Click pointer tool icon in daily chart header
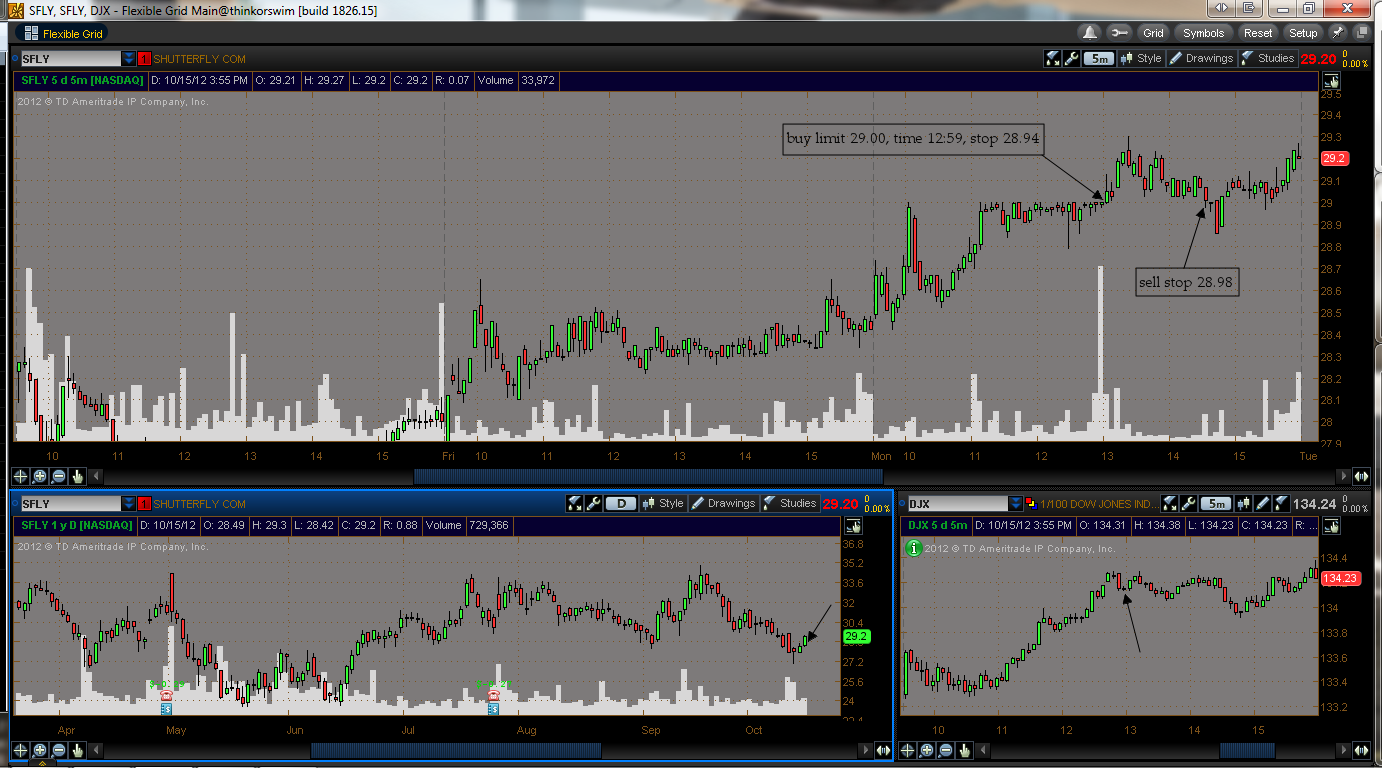Image resolution: width=1382 pixels, height=768 pixels. [x=852, y=526]
